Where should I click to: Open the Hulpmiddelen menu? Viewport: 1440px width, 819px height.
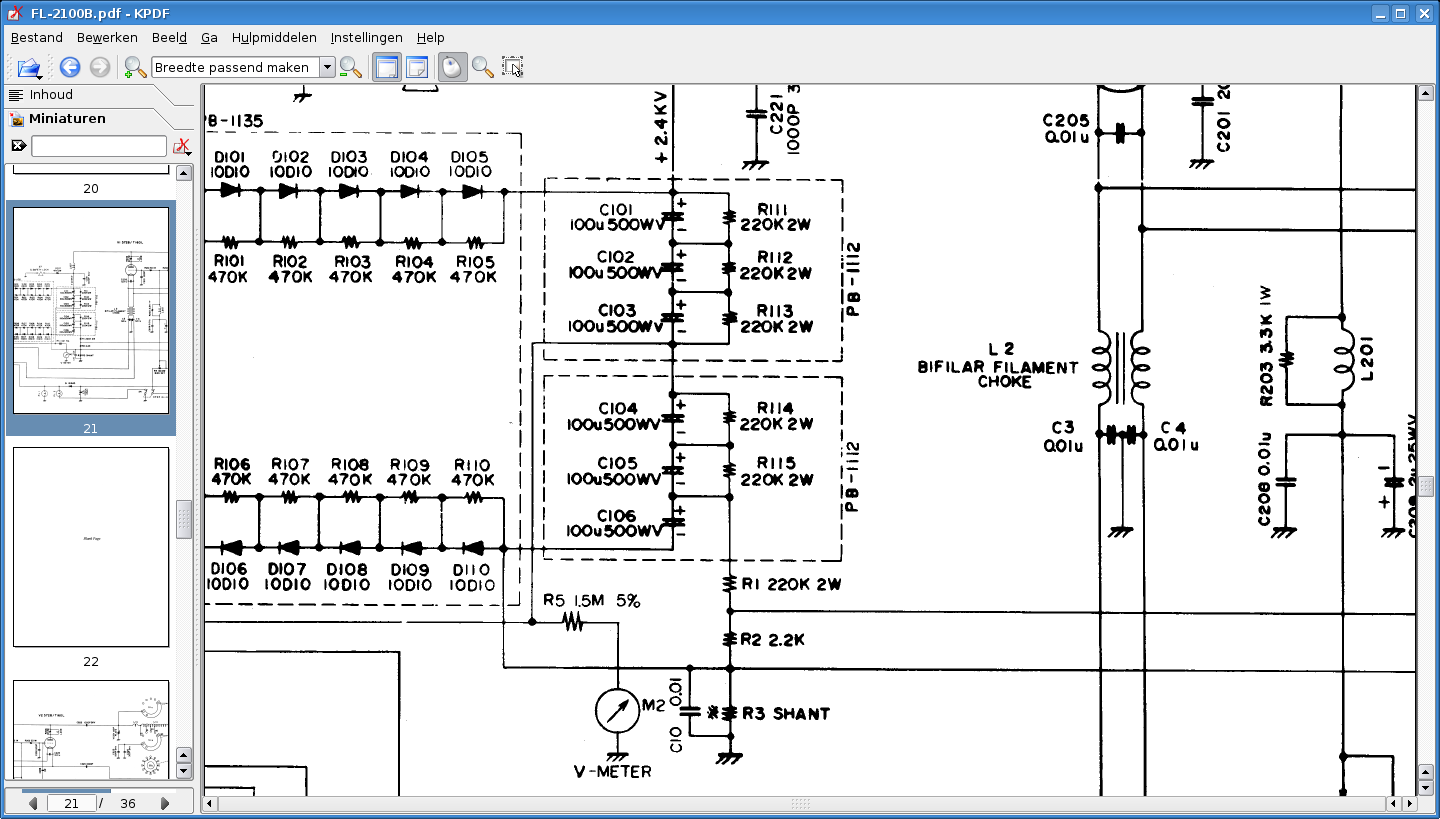pos(274,37)
